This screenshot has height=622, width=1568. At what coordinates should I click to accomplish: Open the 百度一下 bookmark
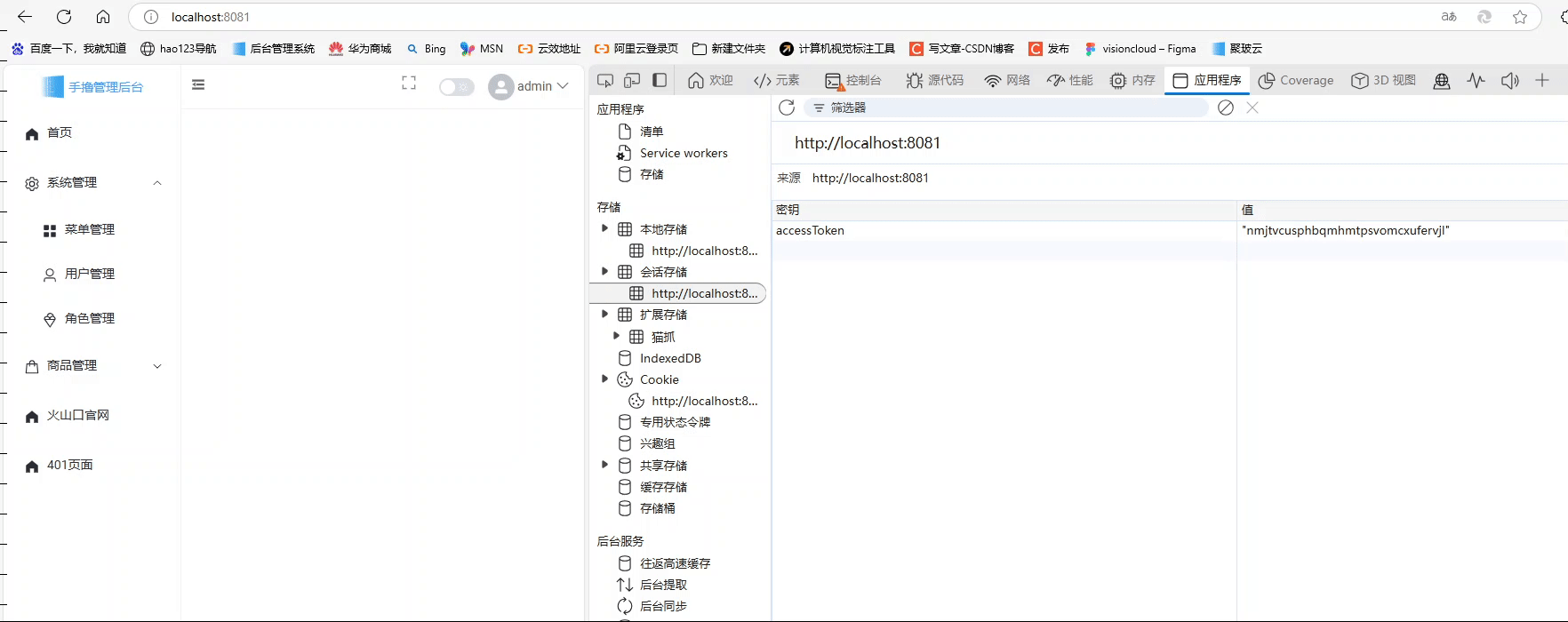tap(68, 49)
